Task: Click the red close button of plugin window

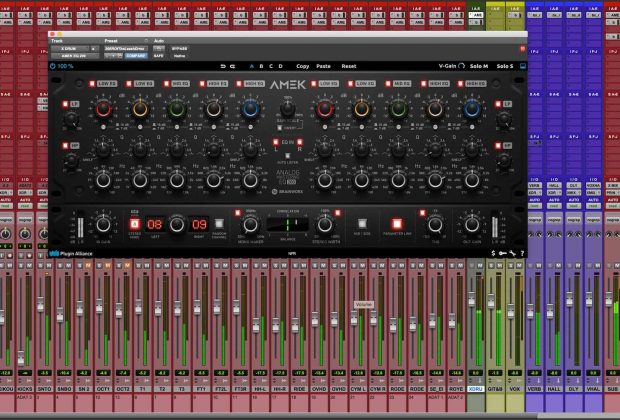Action: pos(52,32)
